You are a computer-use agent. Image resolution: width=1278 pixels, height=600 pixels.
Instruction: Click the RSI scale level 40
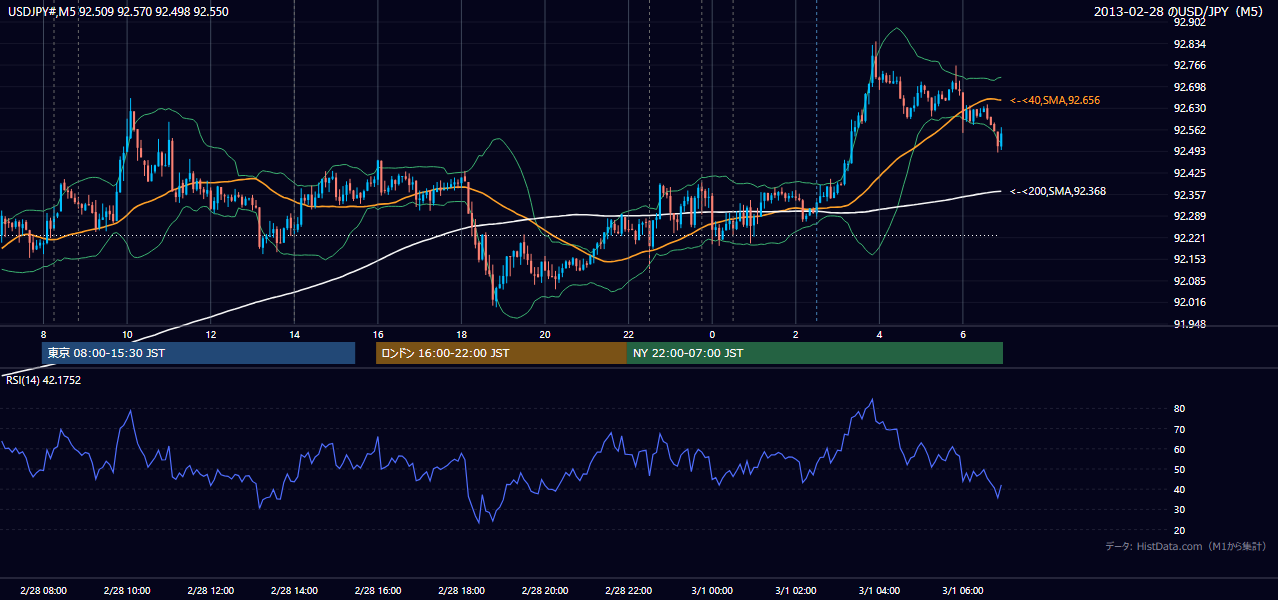pyautogui.click(x=1180, y=489)
